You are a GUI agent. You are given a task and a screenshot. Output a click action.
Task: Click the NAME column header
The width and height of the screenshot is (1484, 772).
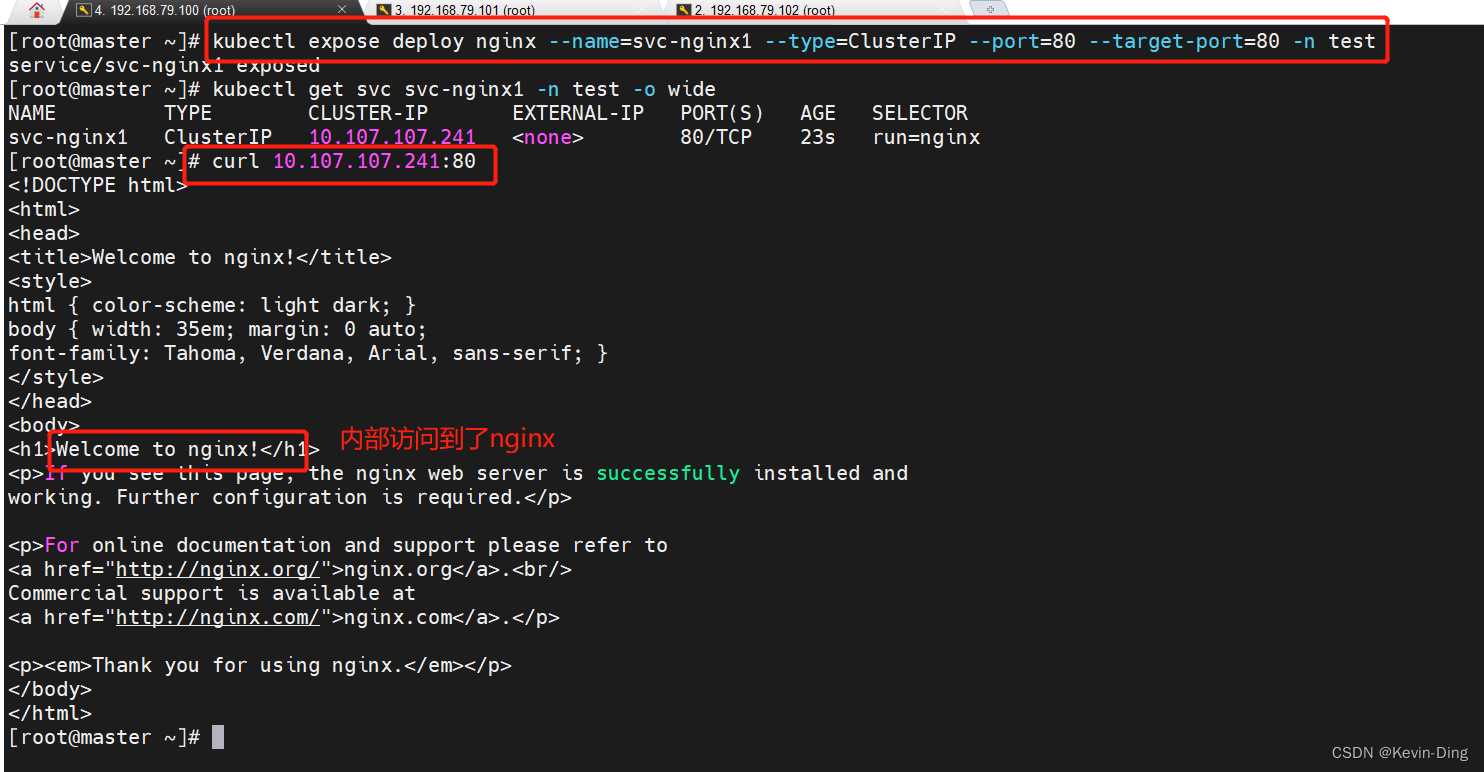point(32,113)
